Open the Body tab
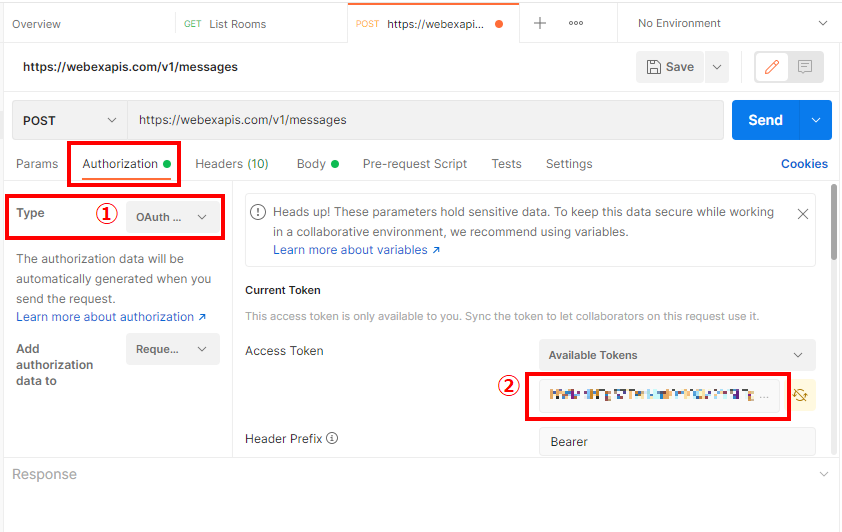842x532 pixels. point(317,164)
